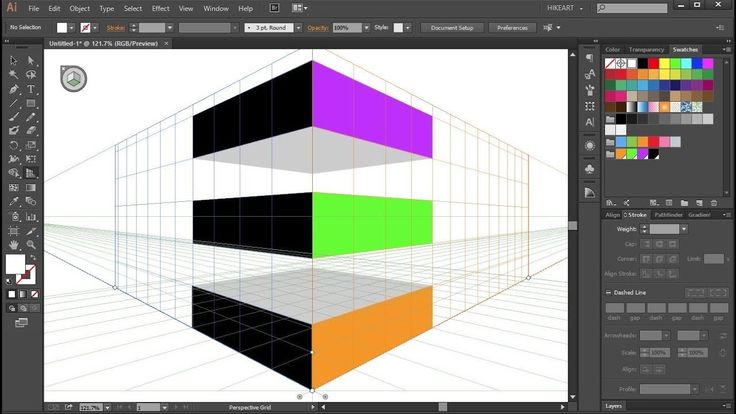Screen dimensions: 736x414
Task: Select the Direct Selection tool
Action: click(31, 61)
